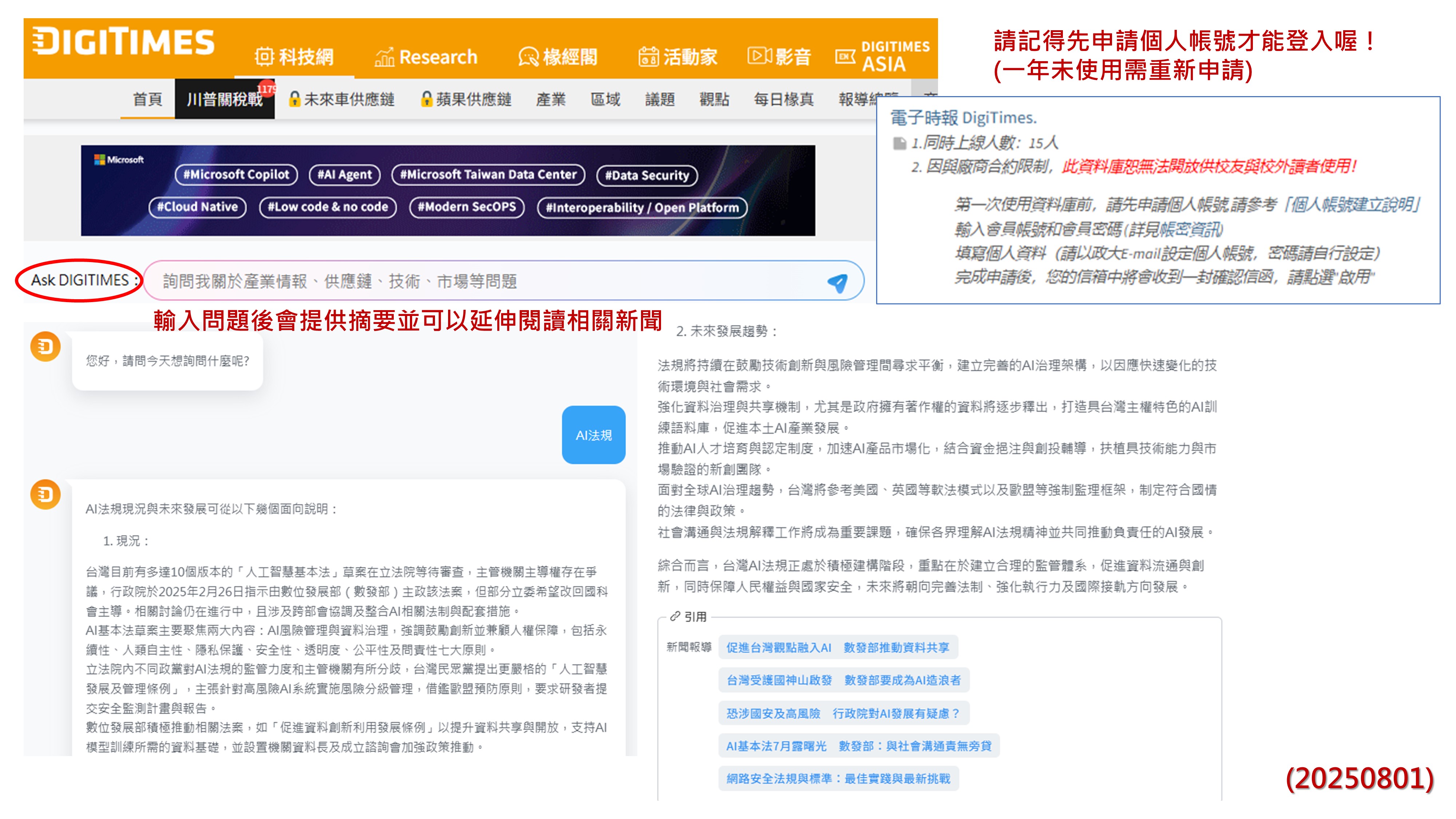
Task: Click the #Data Security tag
Action: [x=647, y=176]
